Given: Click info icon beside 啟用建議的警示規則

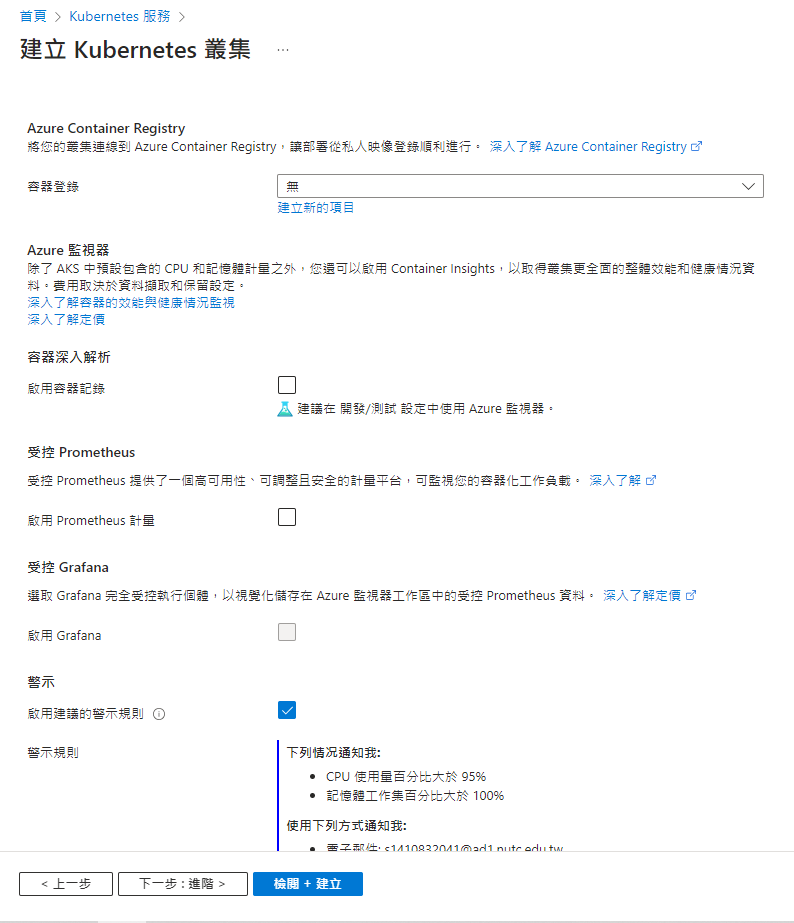Looking at the screenshot, I should (159, 714).
